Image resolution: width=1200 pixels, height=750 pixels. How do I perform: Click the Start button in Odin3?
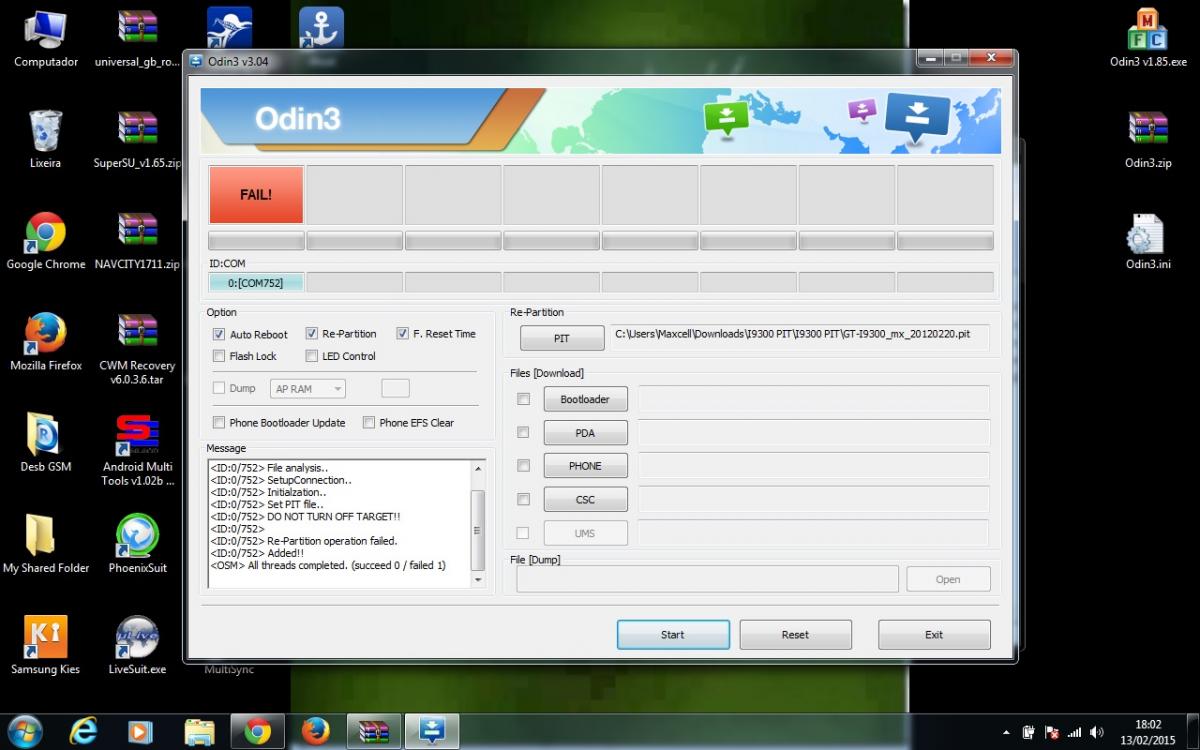point(673,634)
